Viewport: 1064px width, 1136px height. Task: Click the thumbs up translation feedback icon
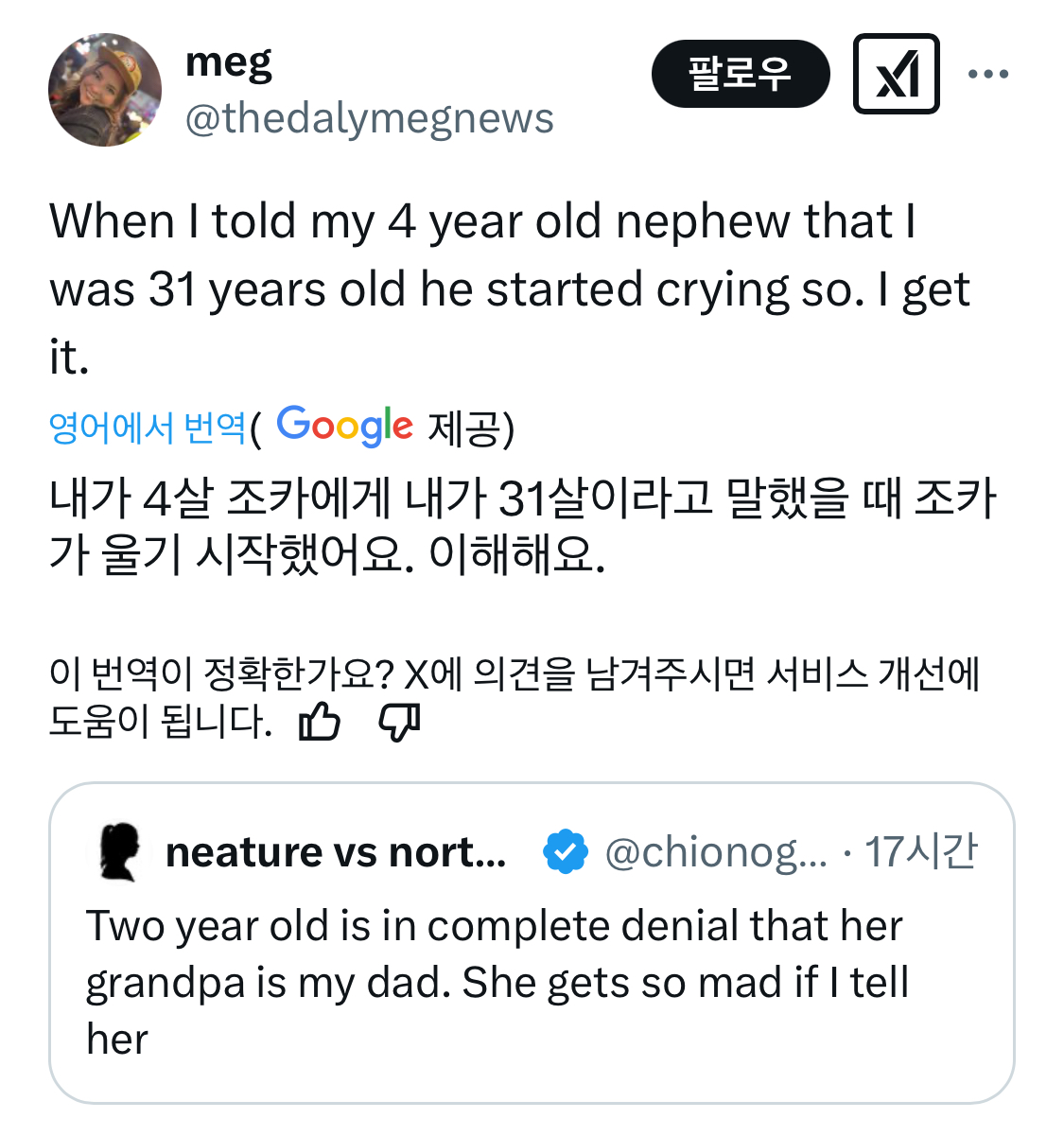coord(319,724)
